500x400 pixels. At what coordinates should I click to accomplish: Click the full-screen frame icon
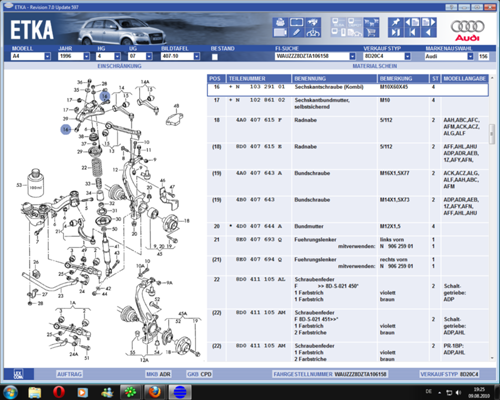[x=296, y=22]
